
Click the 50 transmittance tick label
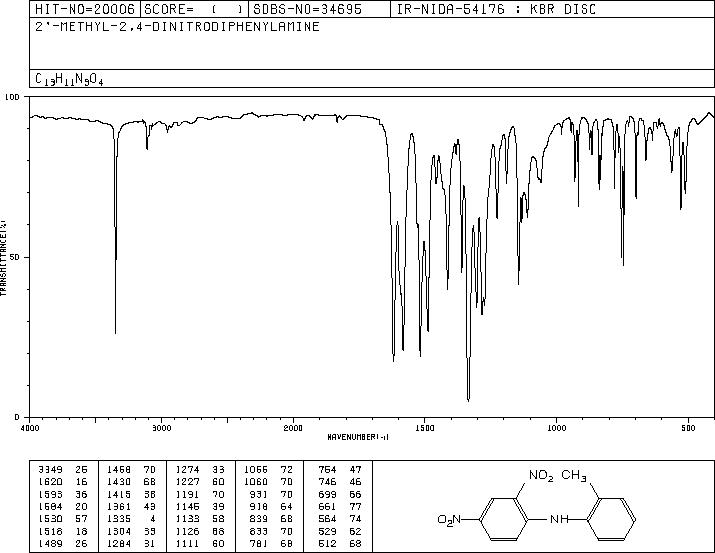[16, 257]
